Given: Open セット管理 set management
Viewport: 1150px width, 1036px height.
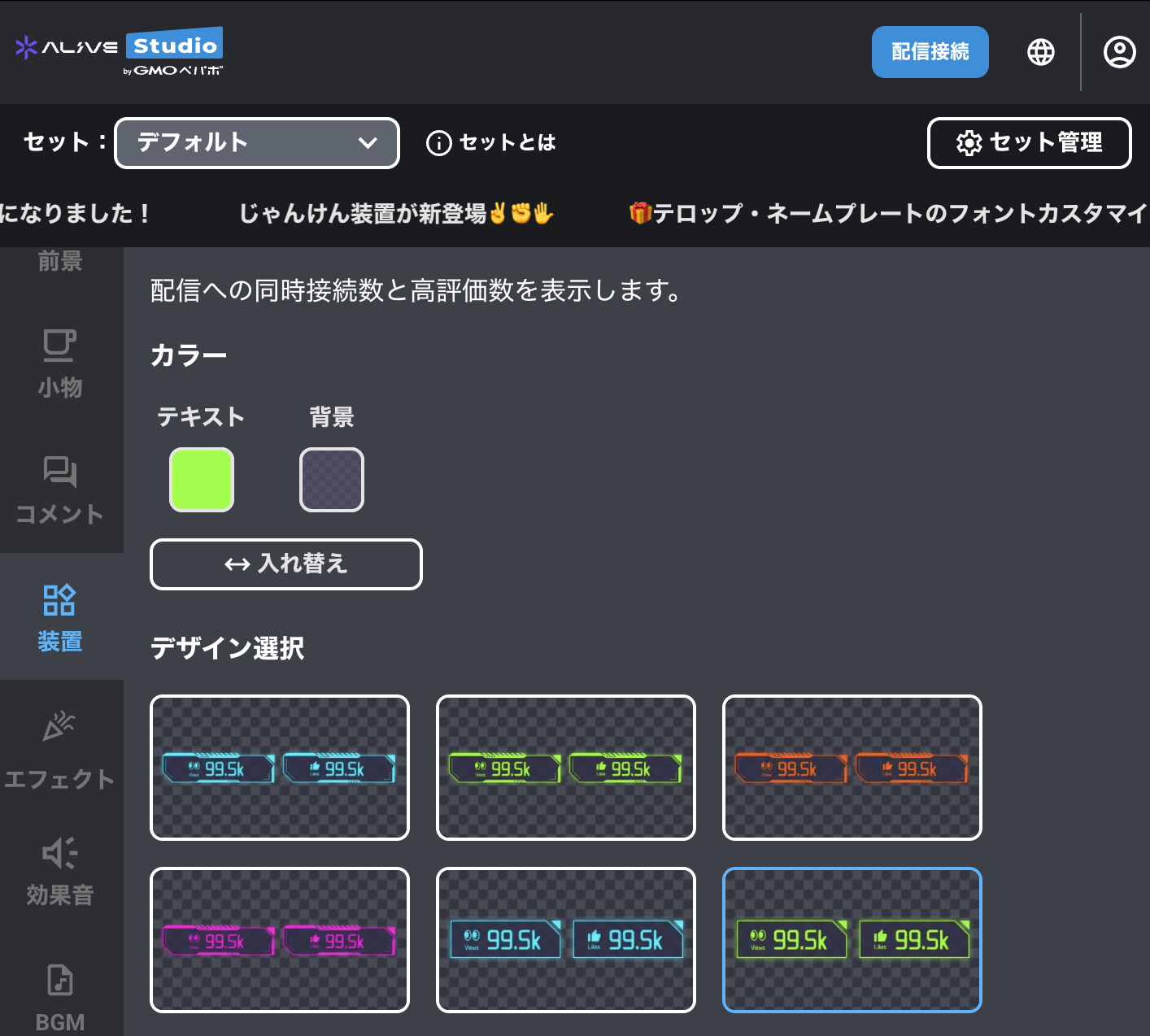Looking at the screenshot, I should pos(1029,143).
